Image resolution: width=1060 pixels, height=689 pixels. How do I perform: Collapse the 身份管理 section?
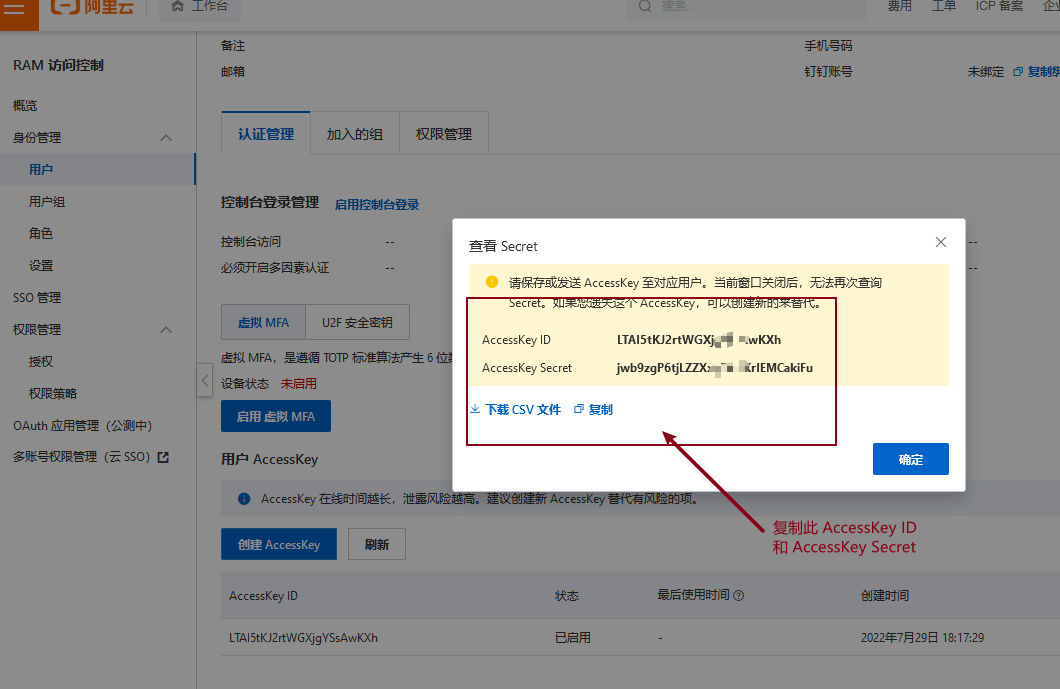click(x=166, y=138)
